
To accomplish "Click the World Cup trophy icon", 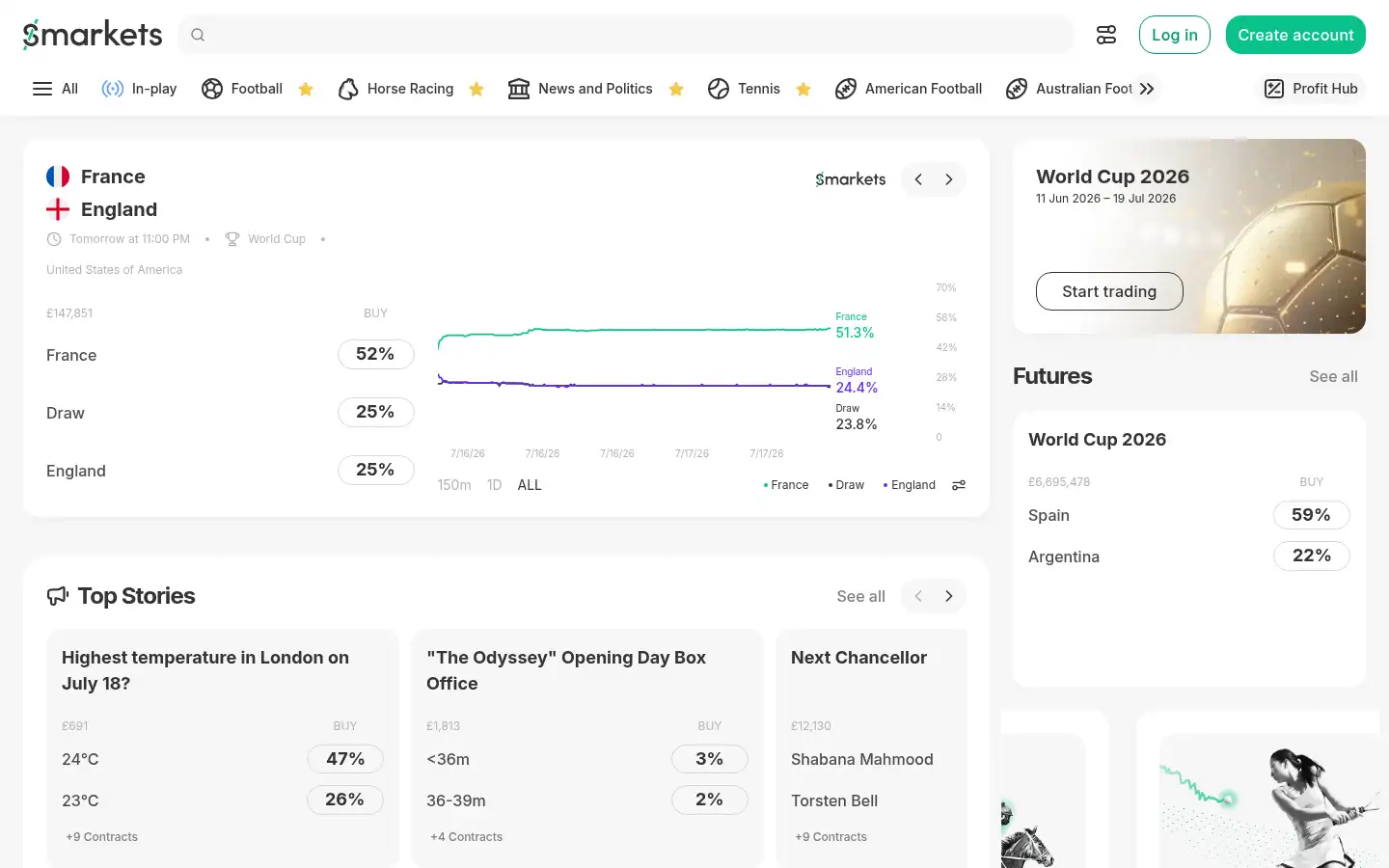I will [232, 239].
